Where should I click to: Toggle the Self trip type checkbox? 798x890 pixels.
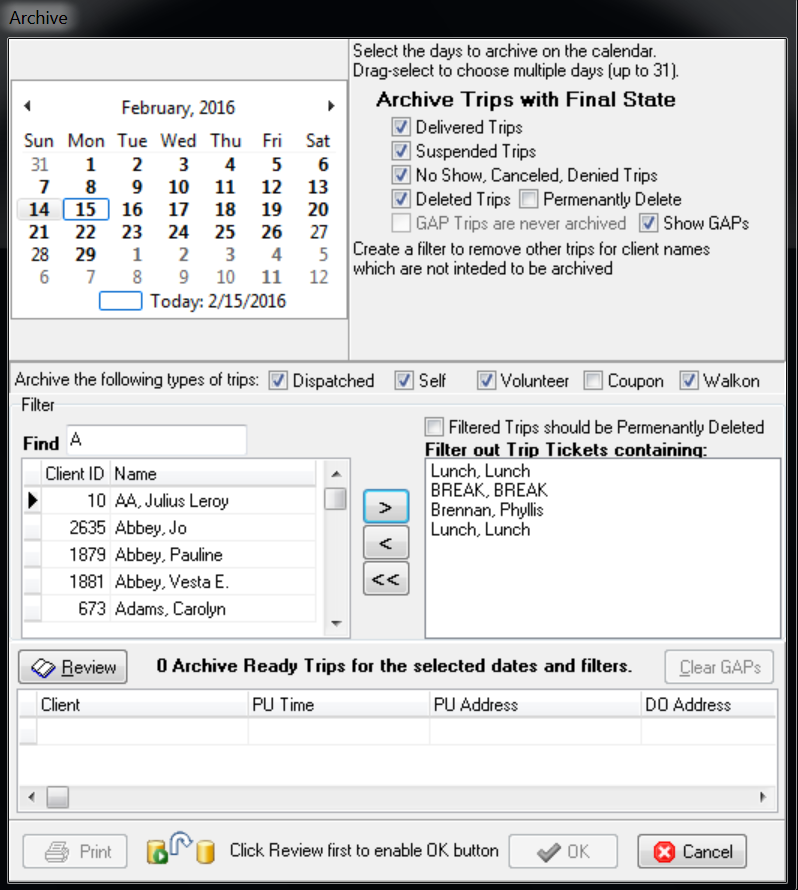tap(404, 380)
